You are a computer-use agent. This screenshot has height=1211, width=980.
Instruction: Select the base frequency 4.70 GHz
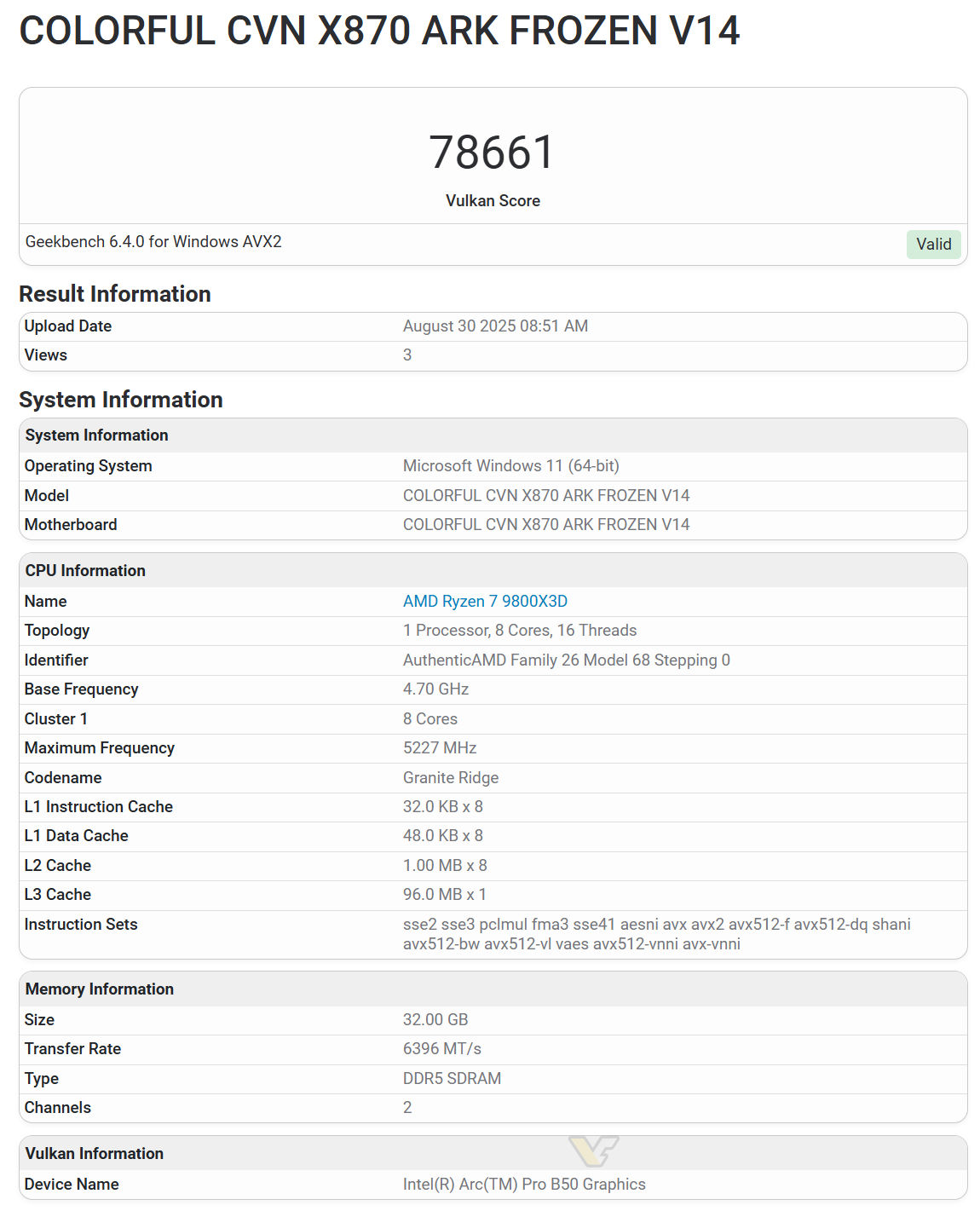[436, 689]
